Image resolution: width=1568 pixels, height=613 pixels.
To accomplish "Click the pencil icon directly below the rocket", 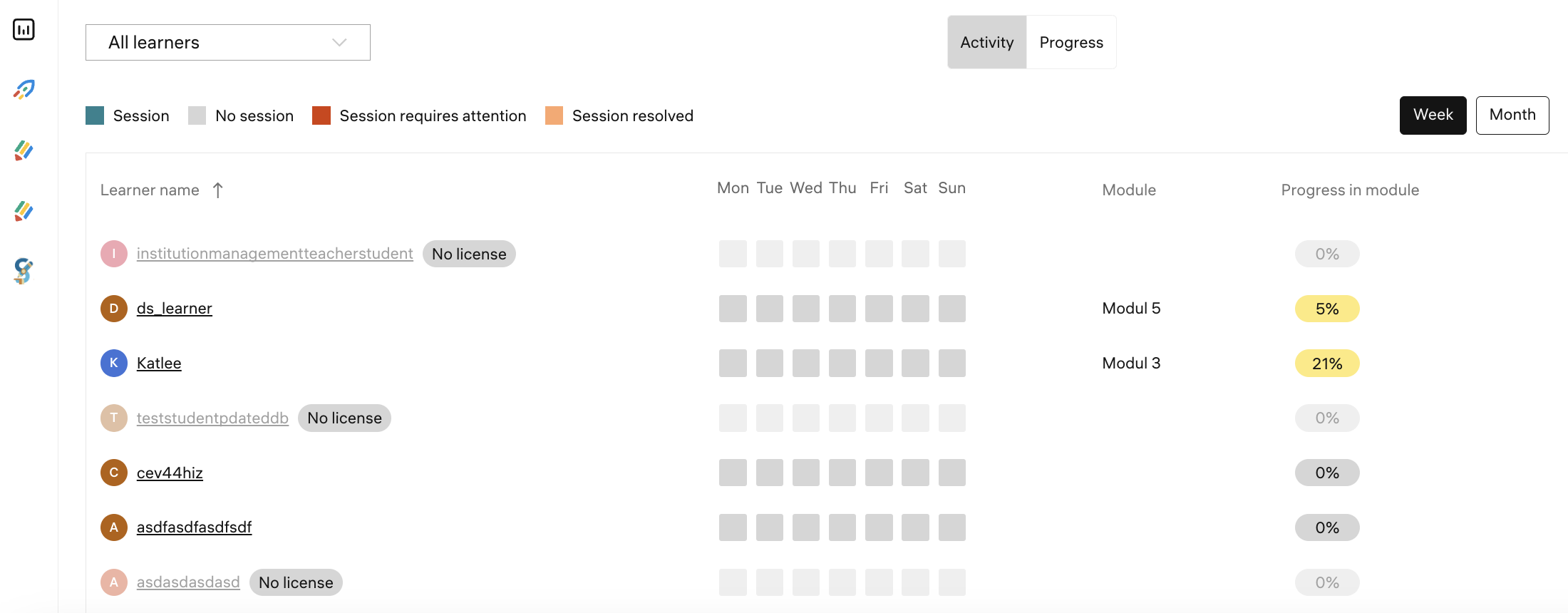I will (x=24, y=150).
